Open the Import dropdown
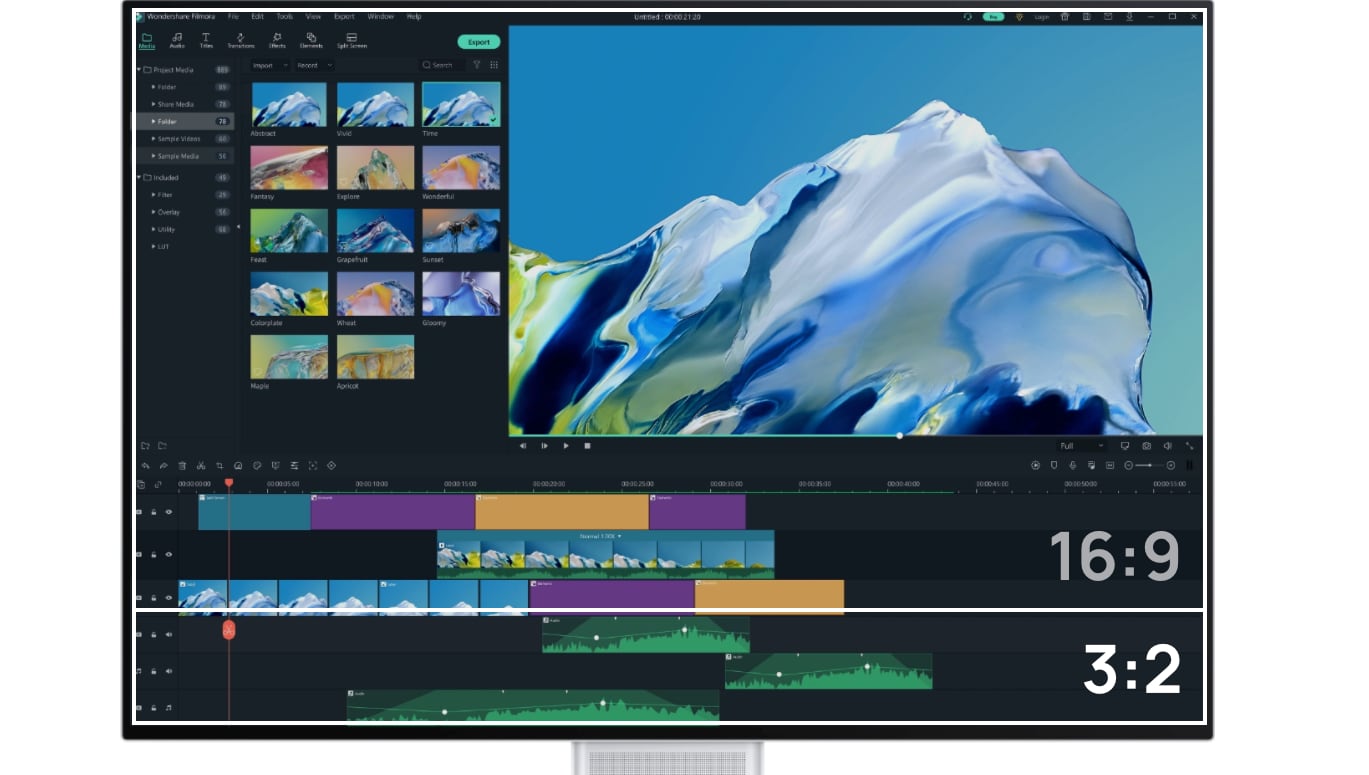This screenshot has width=1369, height=775. click(270, 65)
